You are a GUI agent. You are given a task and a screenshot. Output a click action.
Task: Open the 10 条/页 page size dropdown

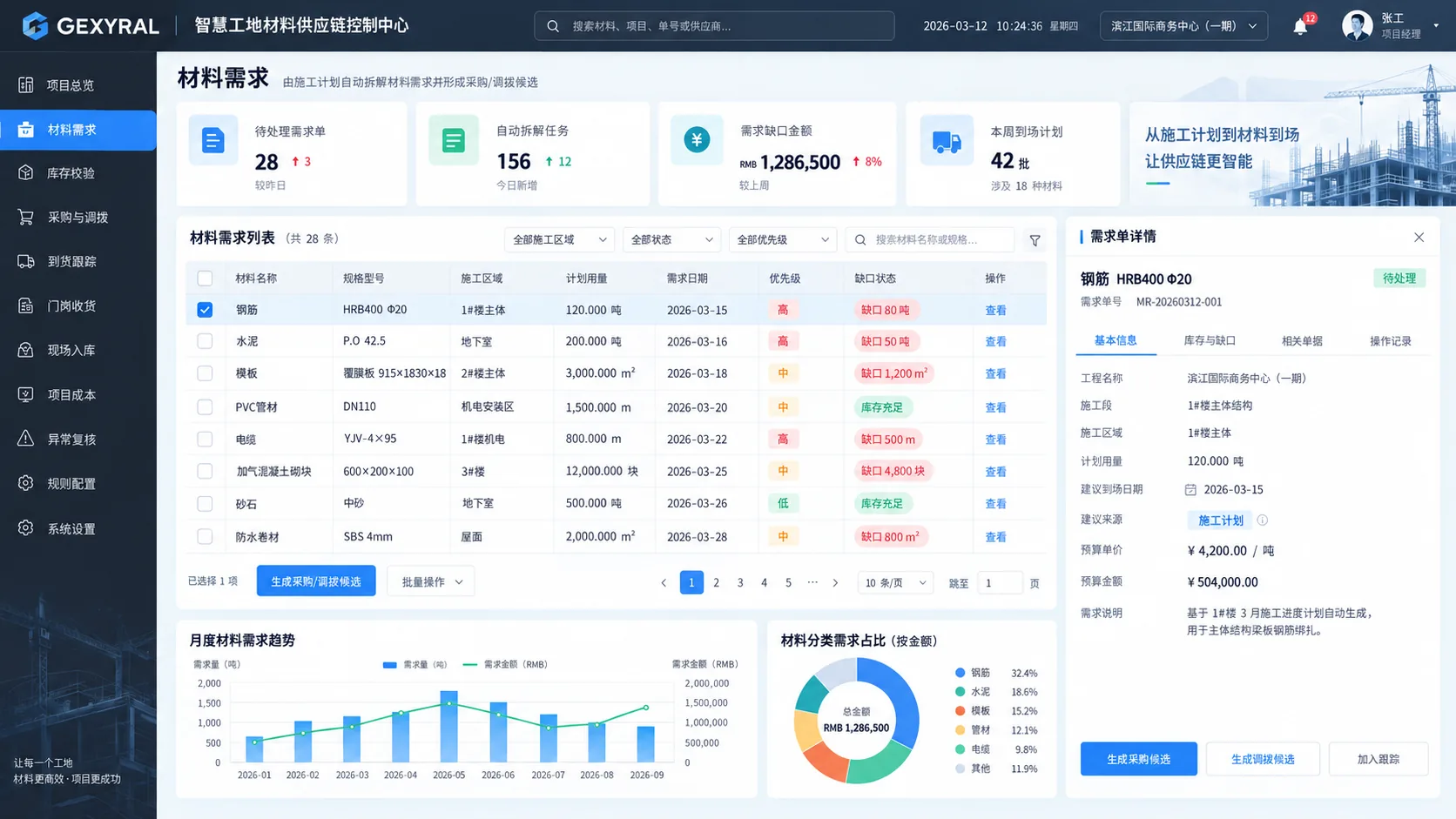(x=895, y=583)
